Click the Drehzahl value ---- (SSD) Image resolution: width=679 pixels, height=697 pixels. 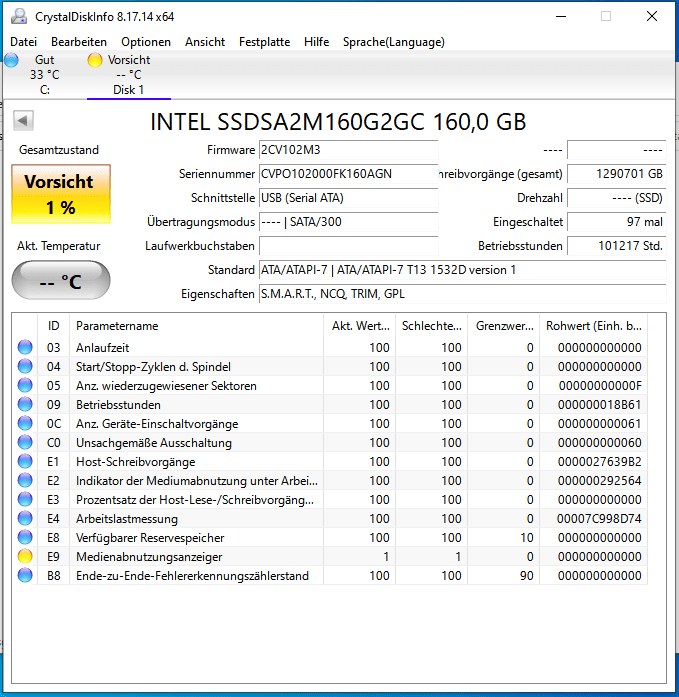pyautogui.click(x=617, y=198)
